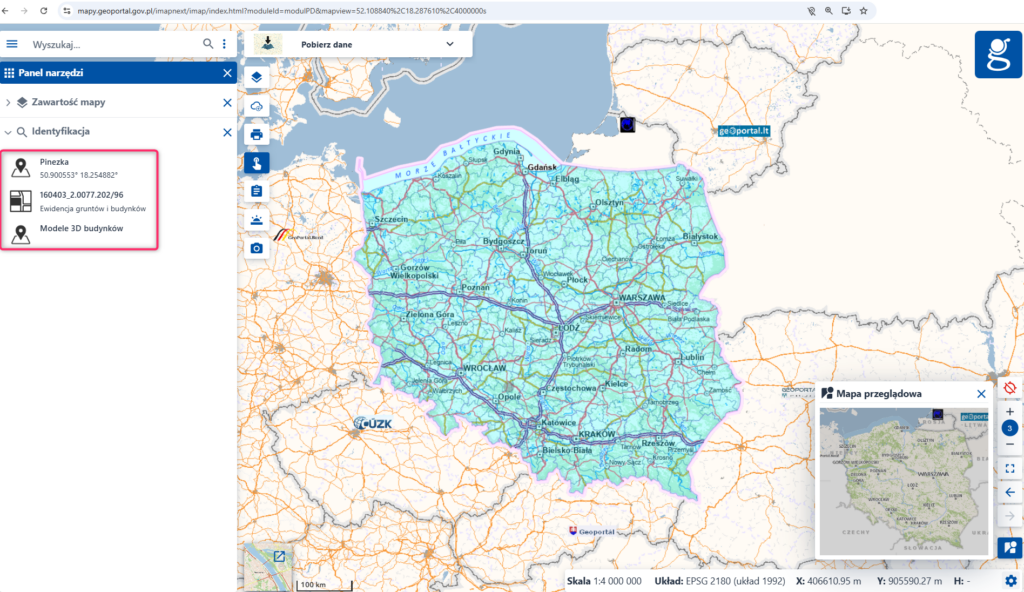Toggle the identify pointer tool
The image size is (1024, 592).
click(x=257, y=163)
